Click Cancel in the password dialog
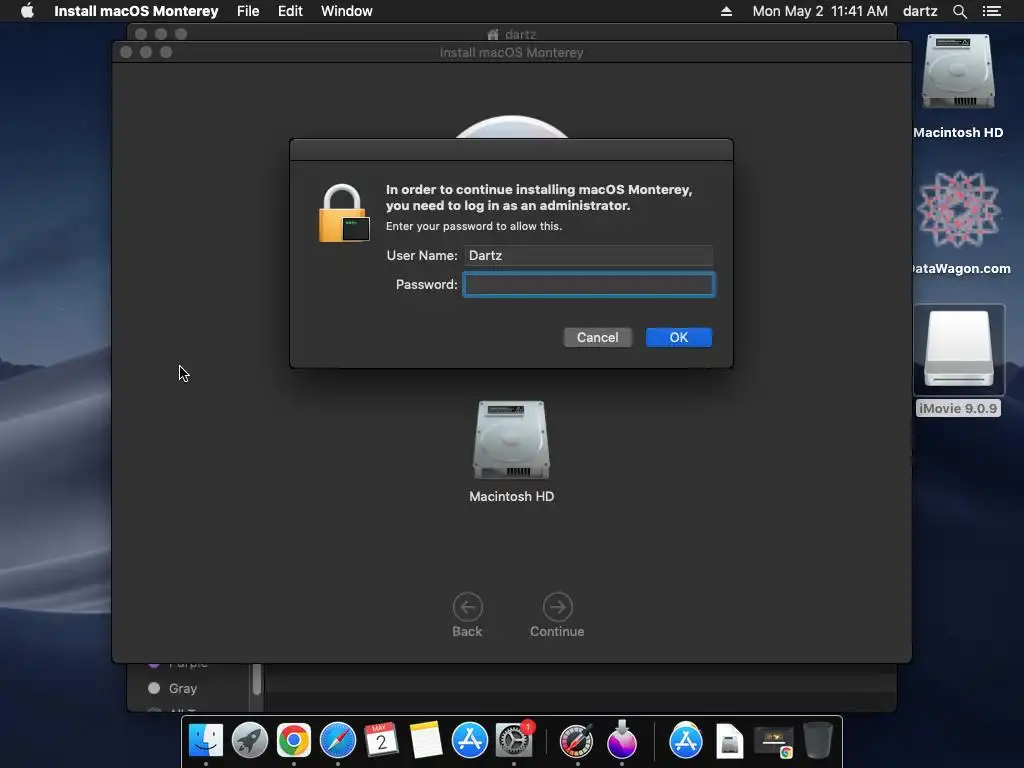Image resolution: width=1024 pixels, height=768 pixels. [598, 338]
